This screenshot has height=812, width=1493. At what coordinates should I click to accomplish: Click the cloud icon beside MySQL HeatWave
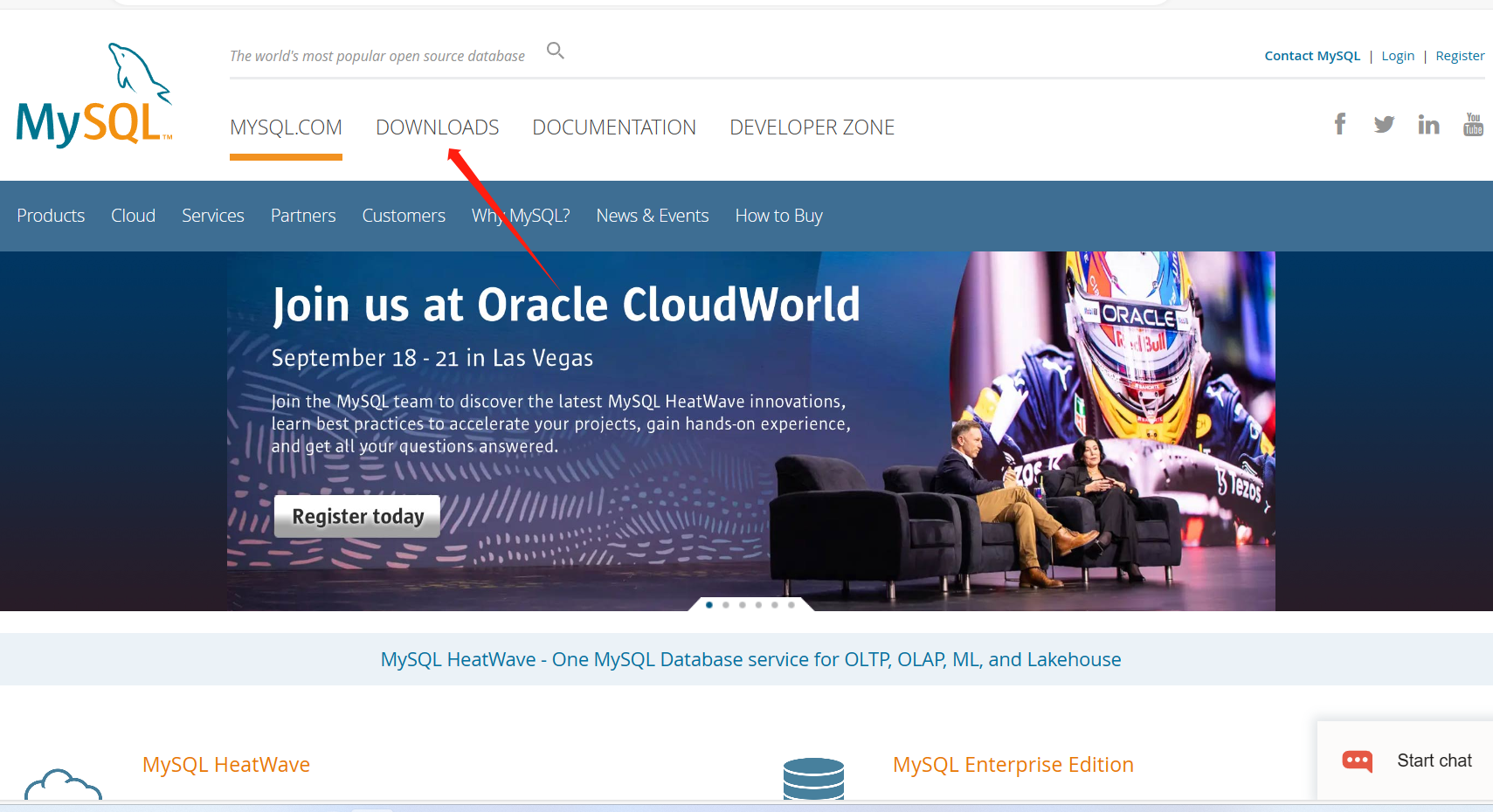click(63, 784)
